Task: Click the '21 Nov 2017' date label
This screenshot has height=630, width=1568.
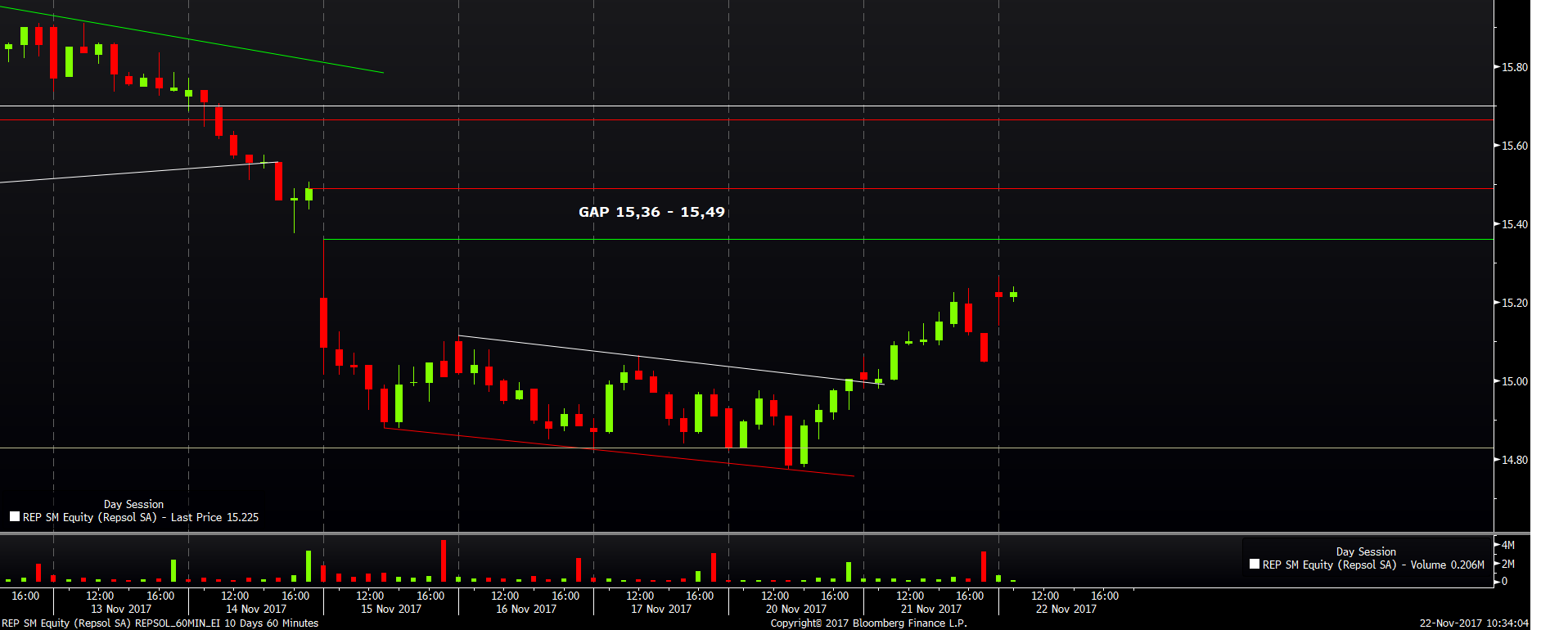Action: 931,609
